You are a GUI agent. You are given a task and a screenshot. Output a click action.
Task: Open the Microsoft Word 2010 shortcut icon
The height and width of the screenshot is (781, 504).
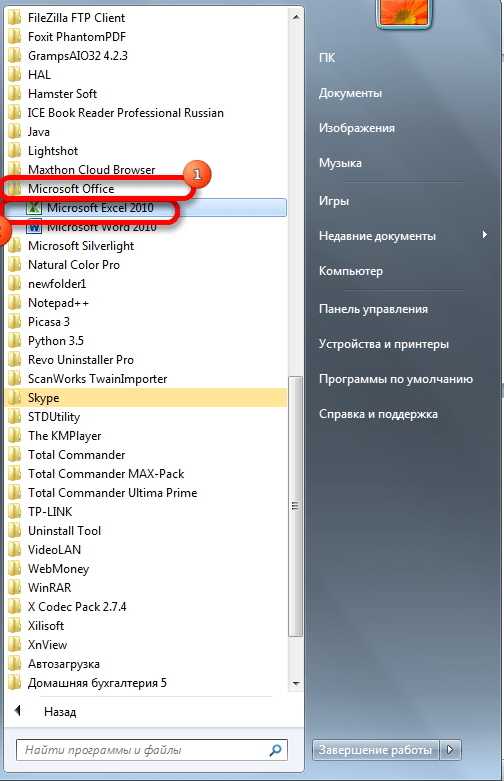[34, 227]
